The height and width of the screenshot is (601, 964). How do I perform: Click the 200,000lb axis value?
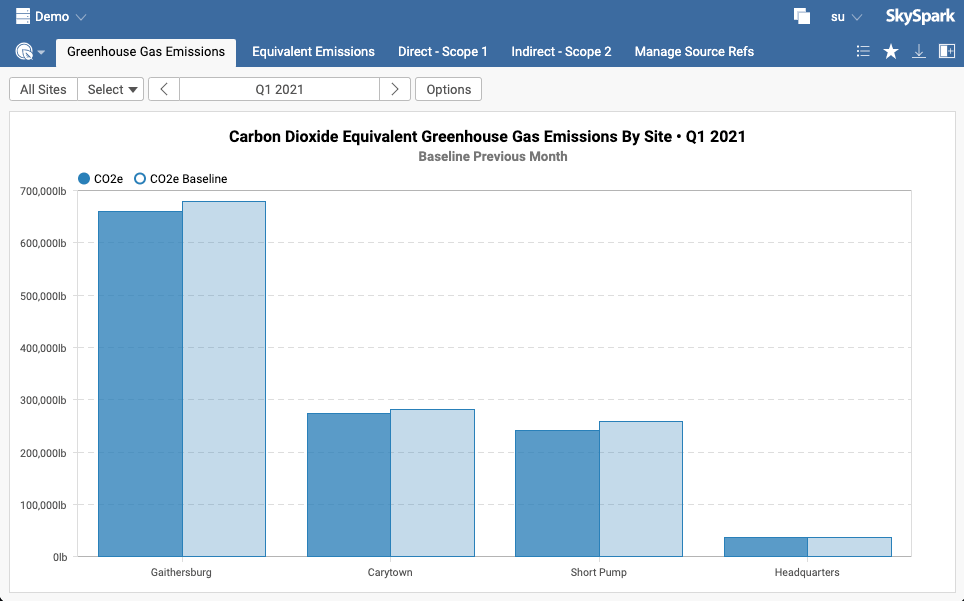pos(43,453)
